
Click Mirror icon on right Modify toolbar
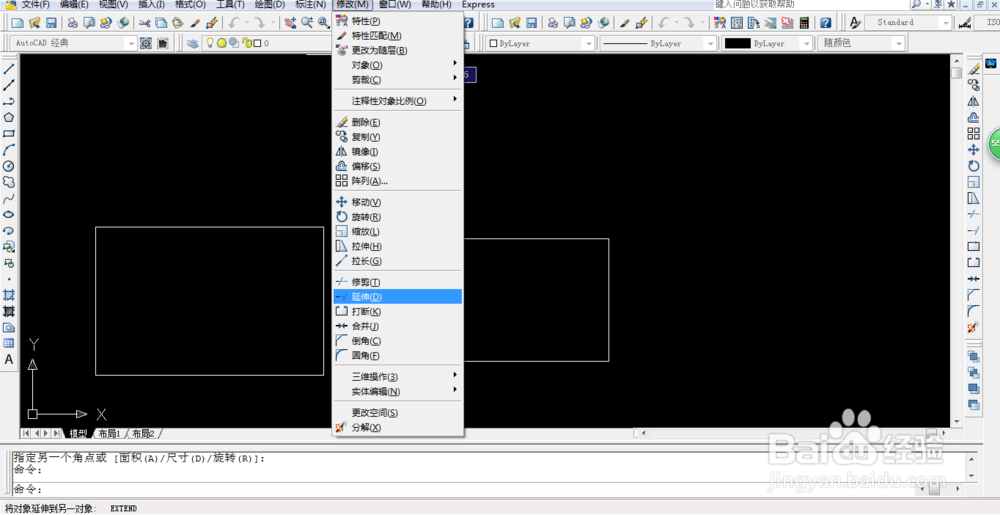973,101
